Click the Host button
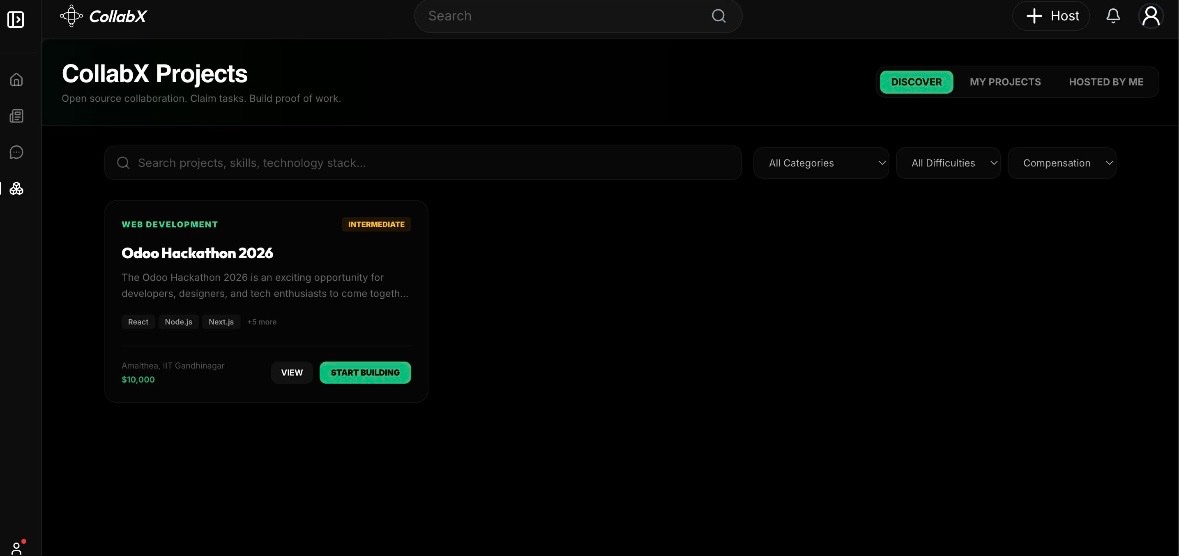The height and width of the screenshot is (556, 1179). coord(1051,16)
